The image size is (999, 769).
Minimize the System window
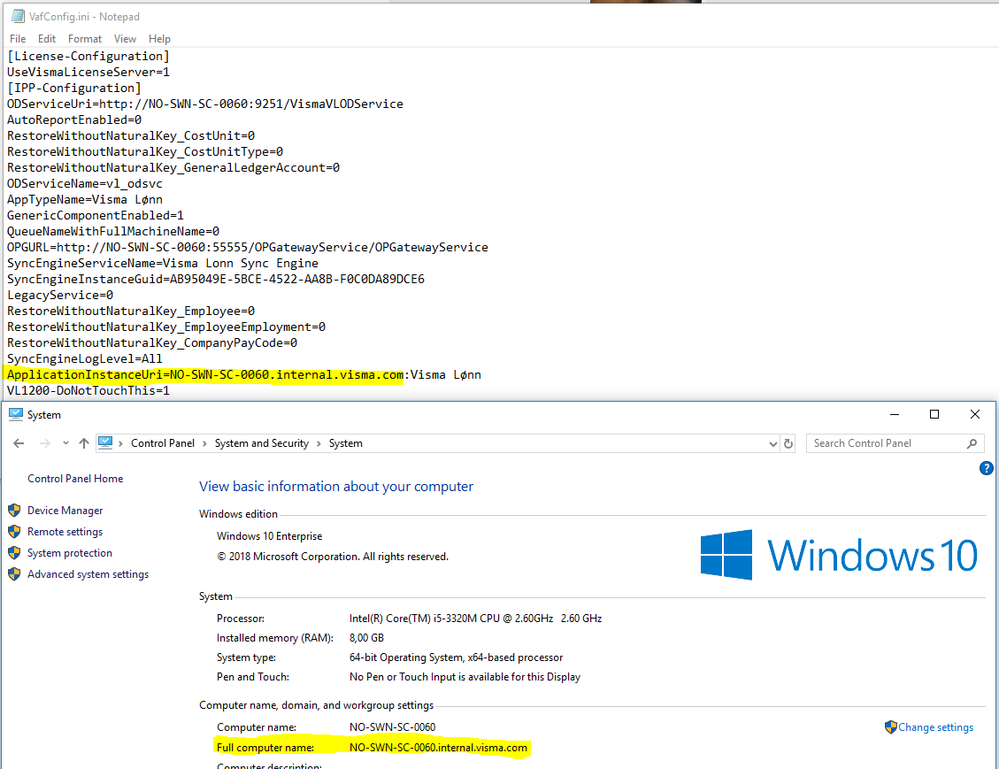895,414
